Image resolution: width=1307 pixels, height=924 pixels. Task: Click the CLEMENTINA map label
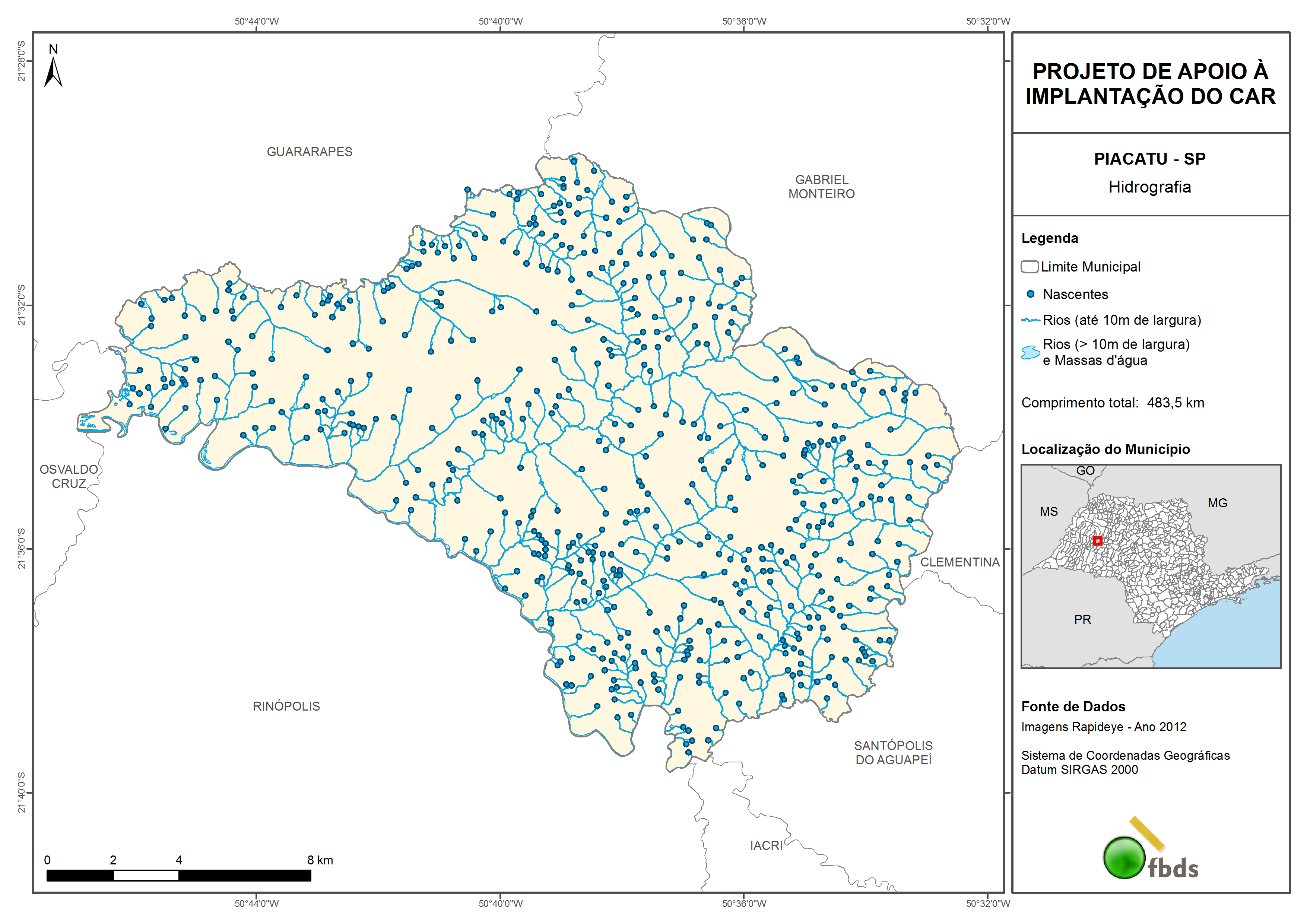960,562
